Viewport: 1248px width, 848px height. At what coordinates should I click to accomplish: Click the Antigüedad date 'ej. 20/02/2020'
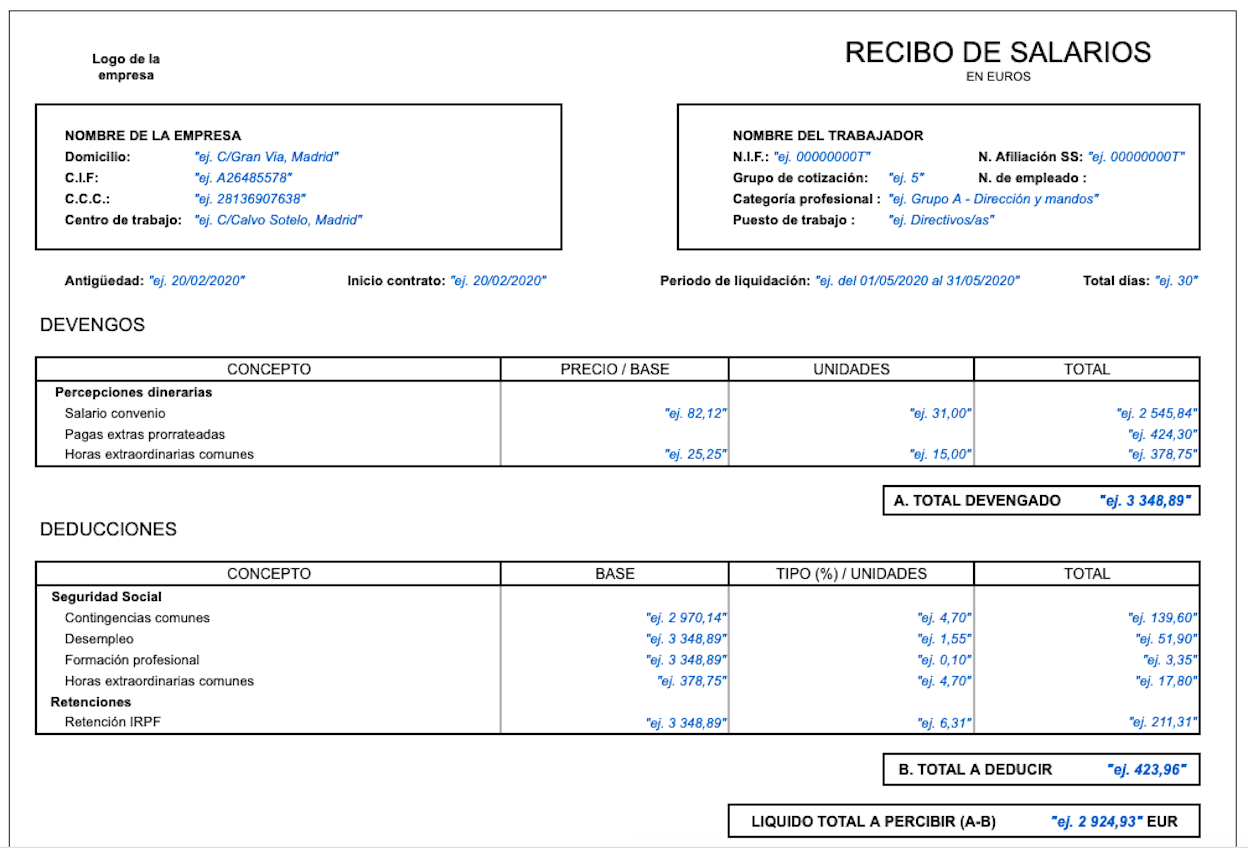197,281
